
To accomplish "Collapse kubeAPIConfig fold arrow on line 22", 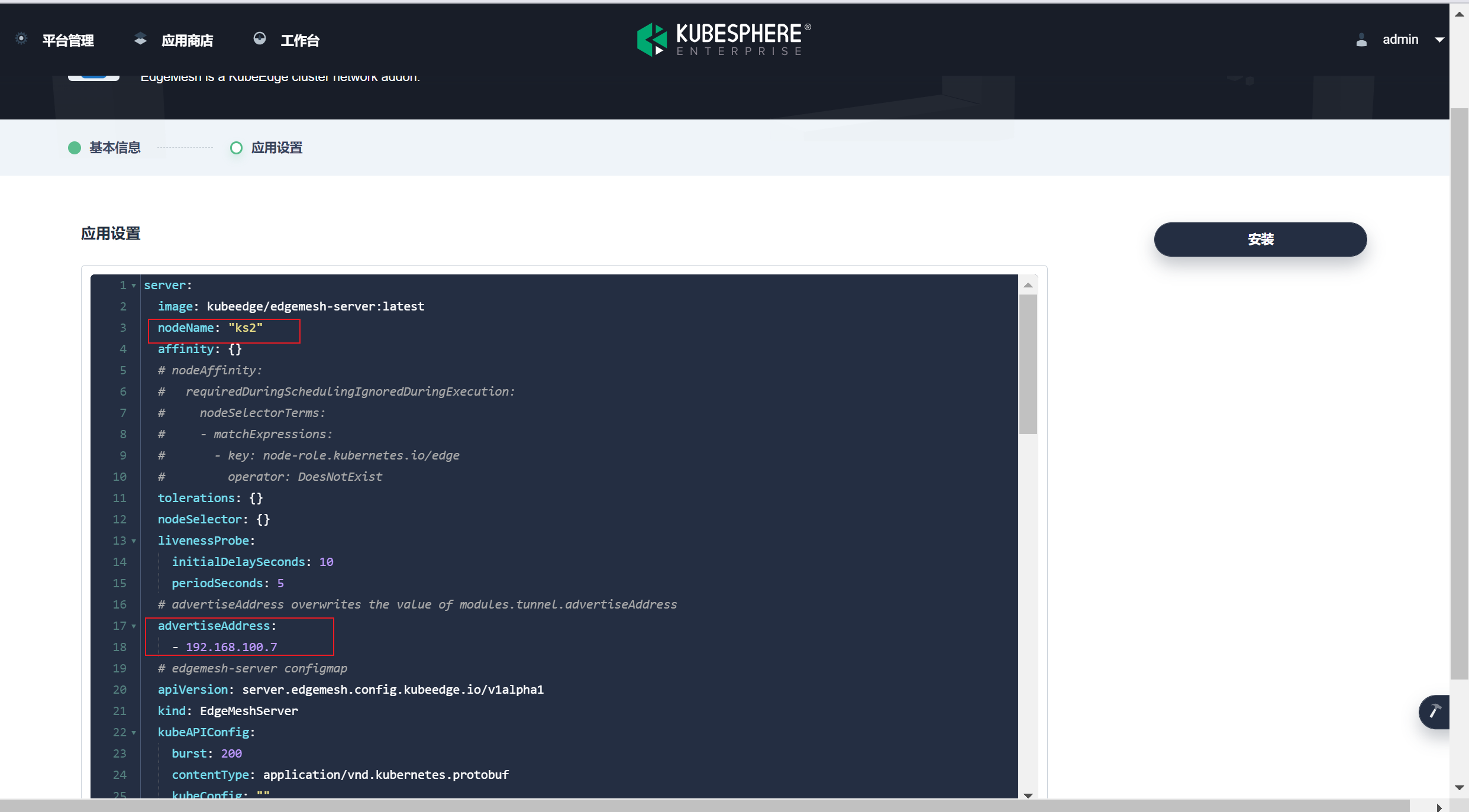I will (134, 733).
